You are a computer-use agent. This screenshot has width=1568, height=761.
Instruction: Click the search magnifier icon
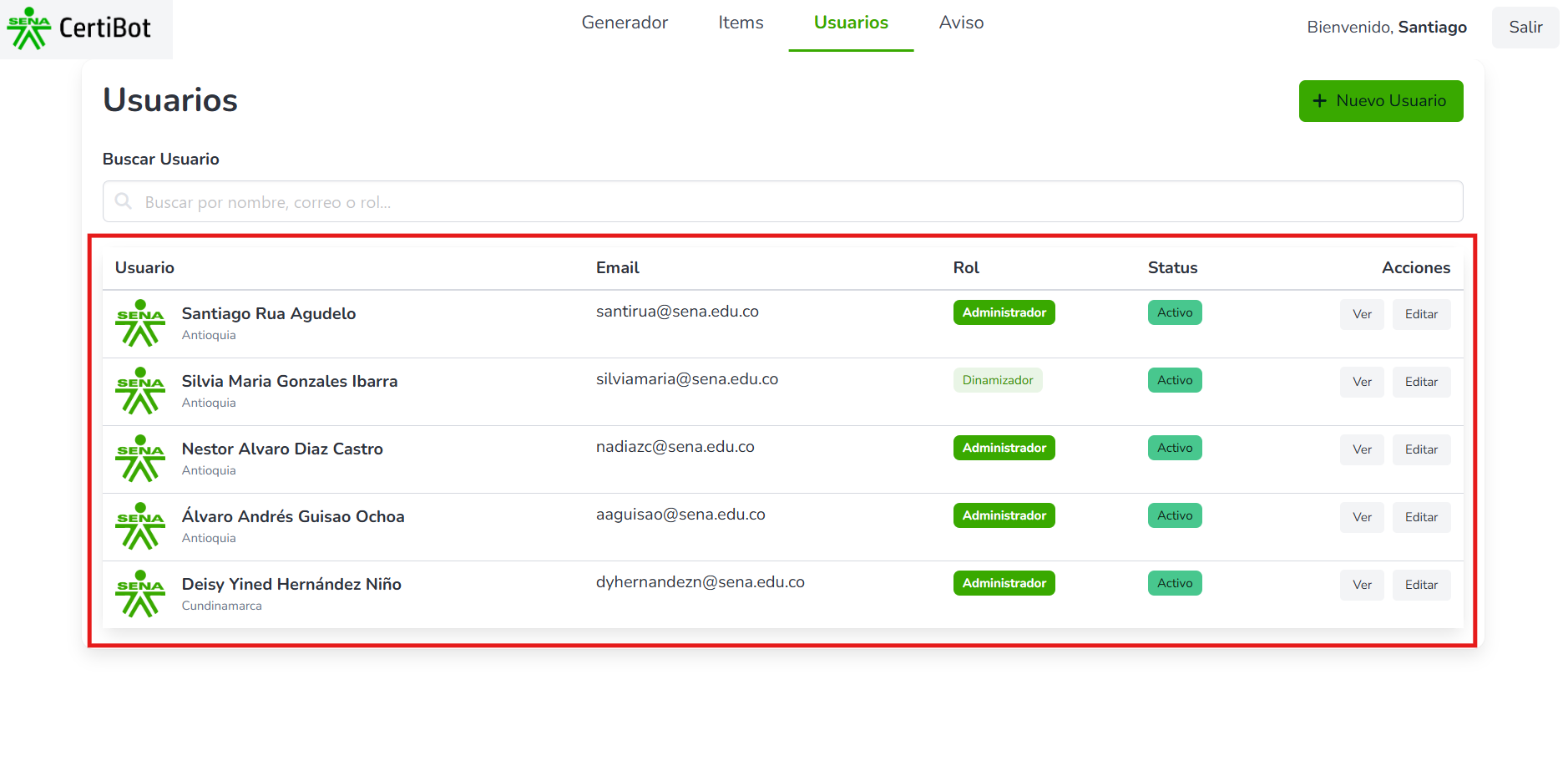124,201
